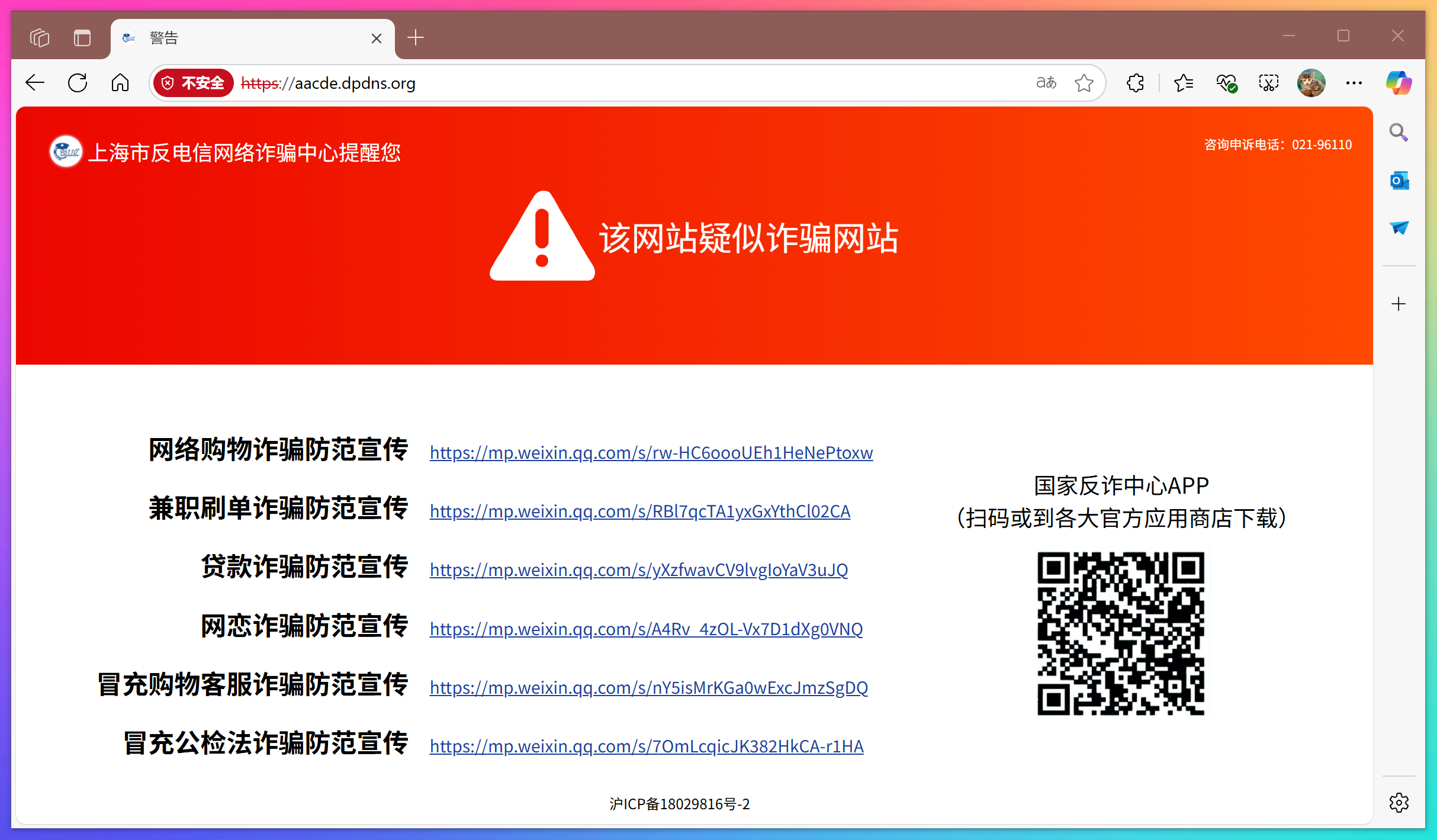The width and height of the screenshot is (1437, 840).
Task: Click the 不安全 security badge
Action: [x=192, y=83]
